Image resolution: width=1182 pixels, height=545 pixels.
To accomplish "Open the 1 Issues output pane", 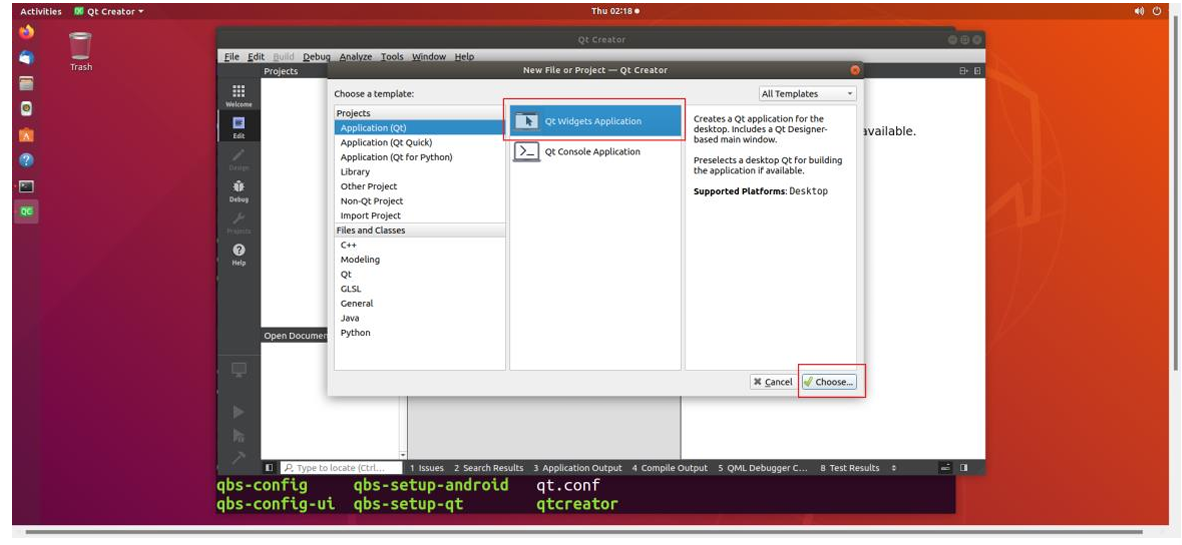I will [x=427, y=468].
